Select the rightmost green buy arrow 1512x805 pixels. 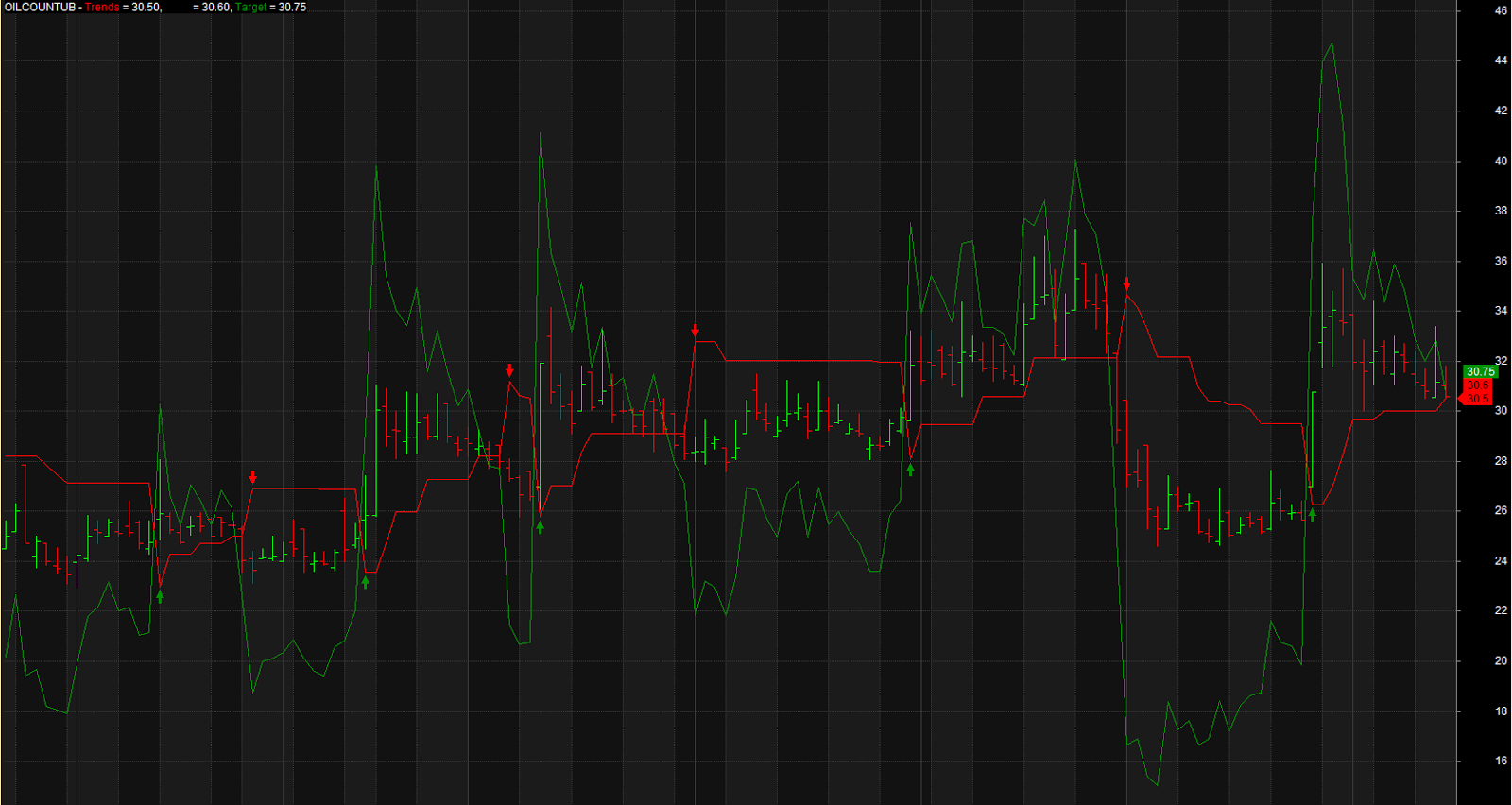pyautogui.click(x=1312, y=515)
